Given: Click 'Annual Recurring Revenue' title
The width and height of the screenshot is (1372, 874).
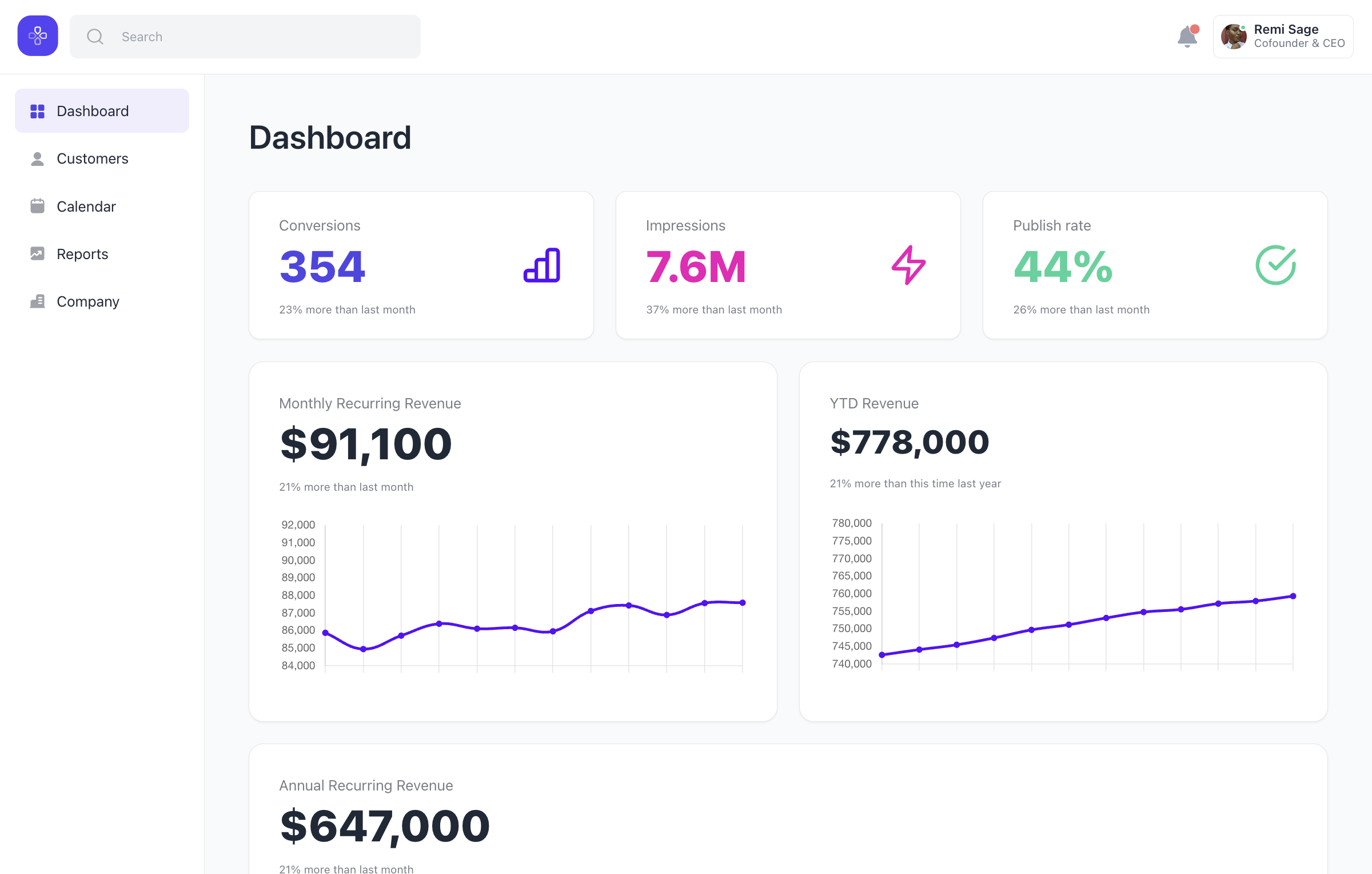Looking at the screenshot, I should click(x=366, y=785).
